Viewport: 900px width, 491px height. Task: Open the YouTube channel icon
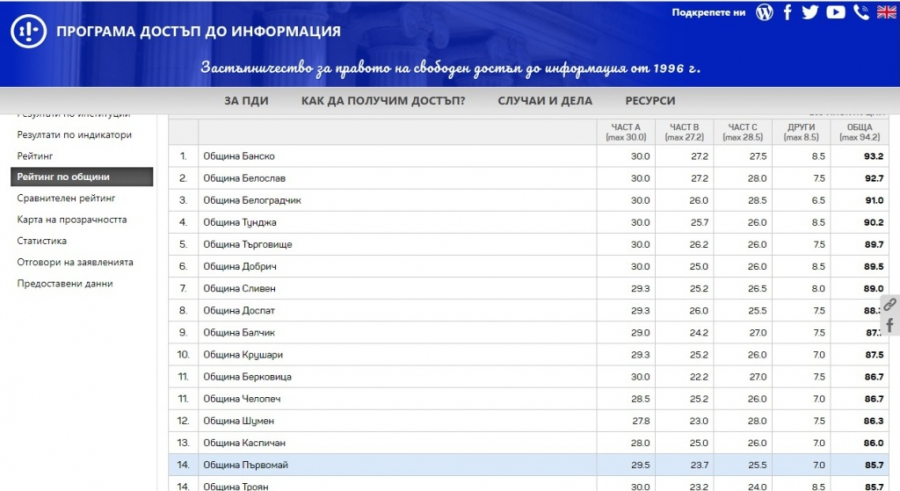coord(836,12)
